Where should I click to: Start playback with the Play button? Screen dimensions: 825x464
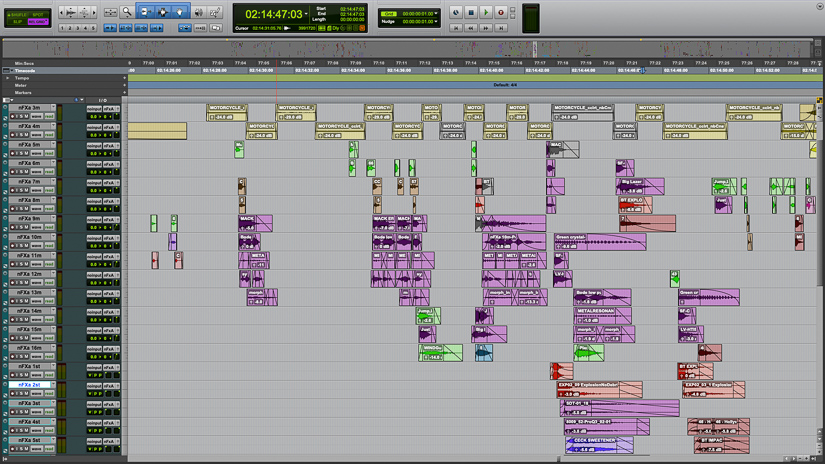tap(486, 13)
